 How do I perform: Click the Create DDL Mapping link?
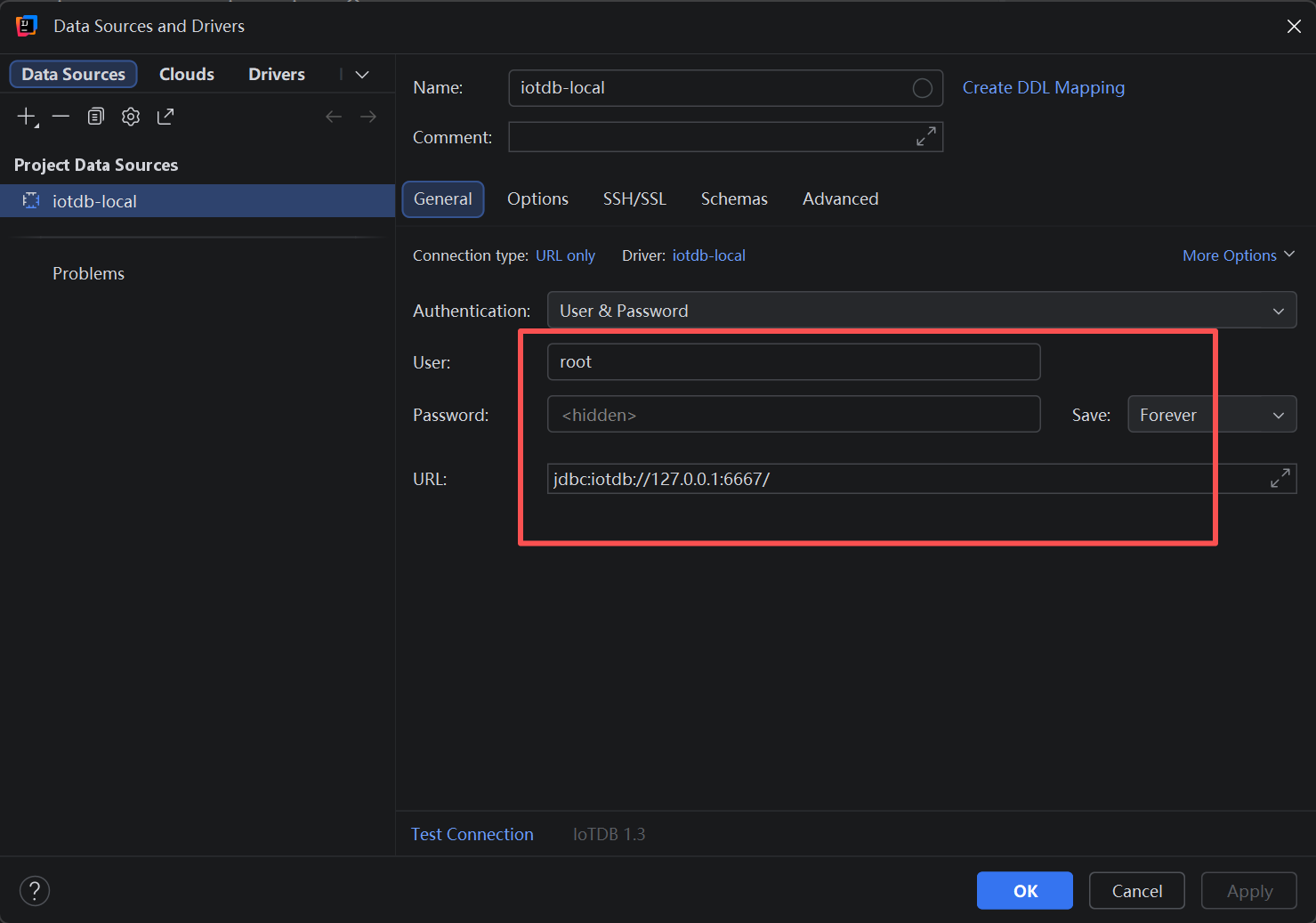[x=1044, y=88]
